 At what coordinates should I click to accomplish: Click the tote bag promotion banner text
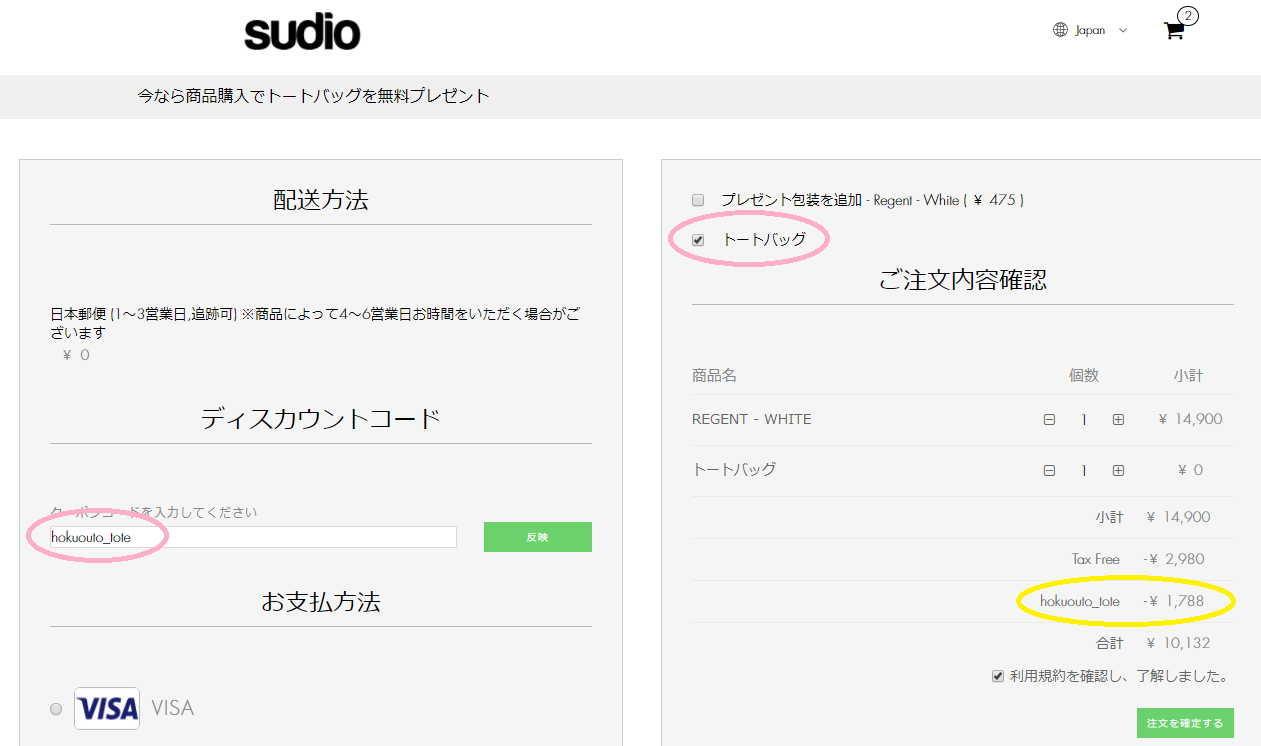314,97
